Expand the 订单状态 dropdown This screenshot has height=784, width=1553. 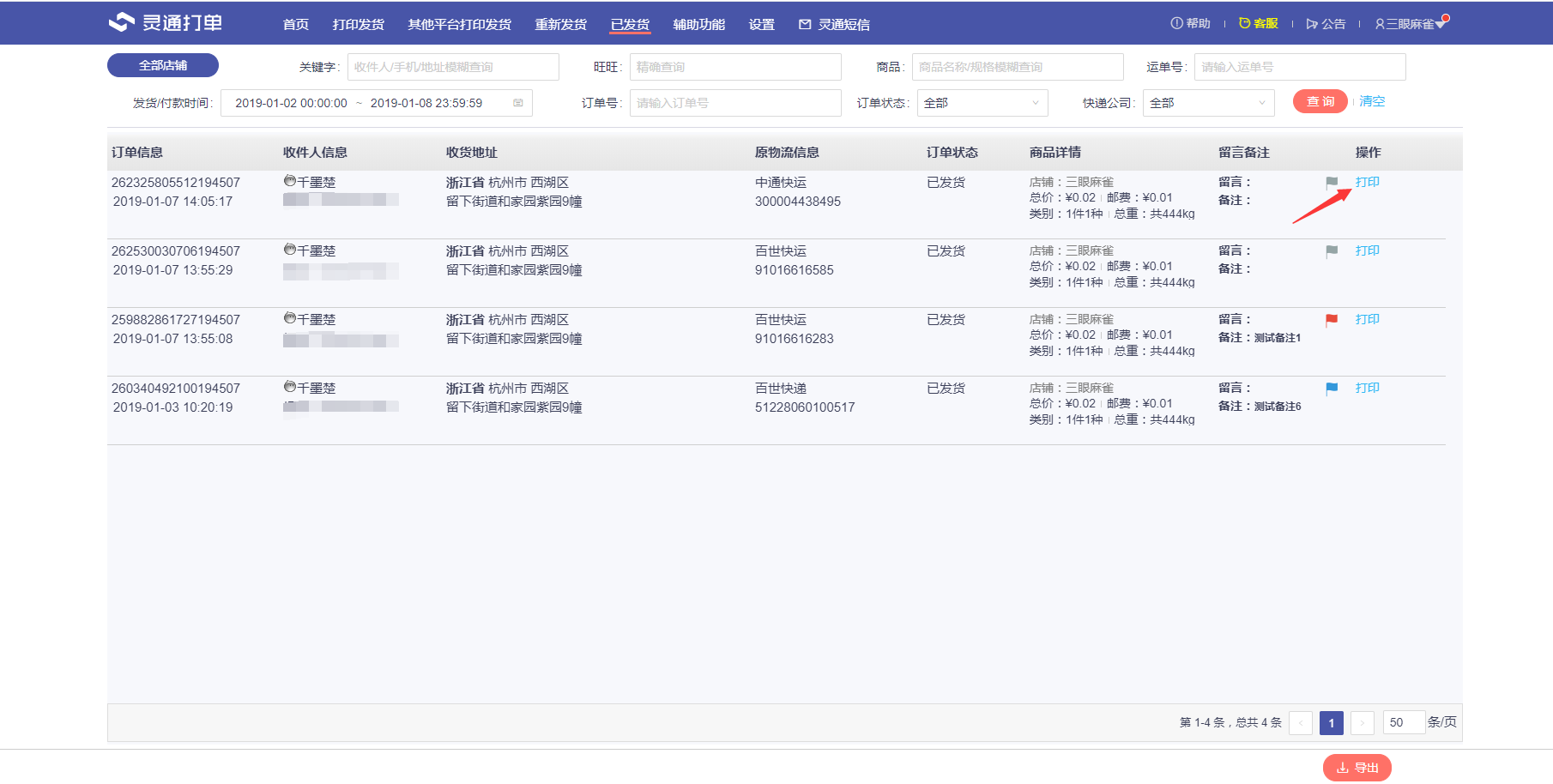[x=982, y=103]
